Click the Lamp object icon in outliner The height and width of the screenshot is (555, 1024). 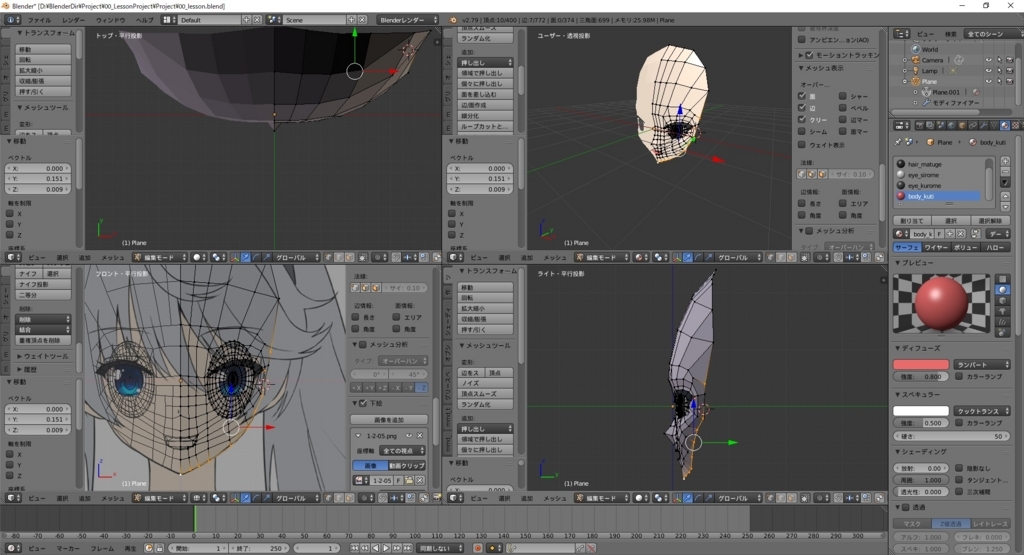point(914,71)
